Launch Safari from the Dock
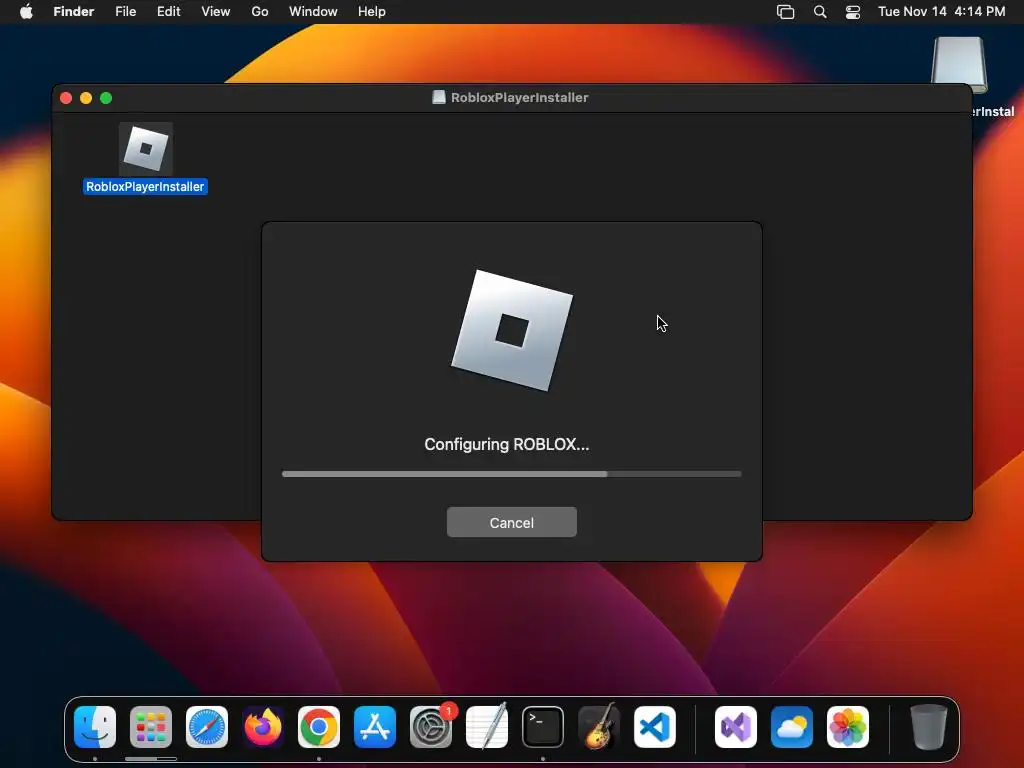1024x768 pixels. (x=207, y=727)
